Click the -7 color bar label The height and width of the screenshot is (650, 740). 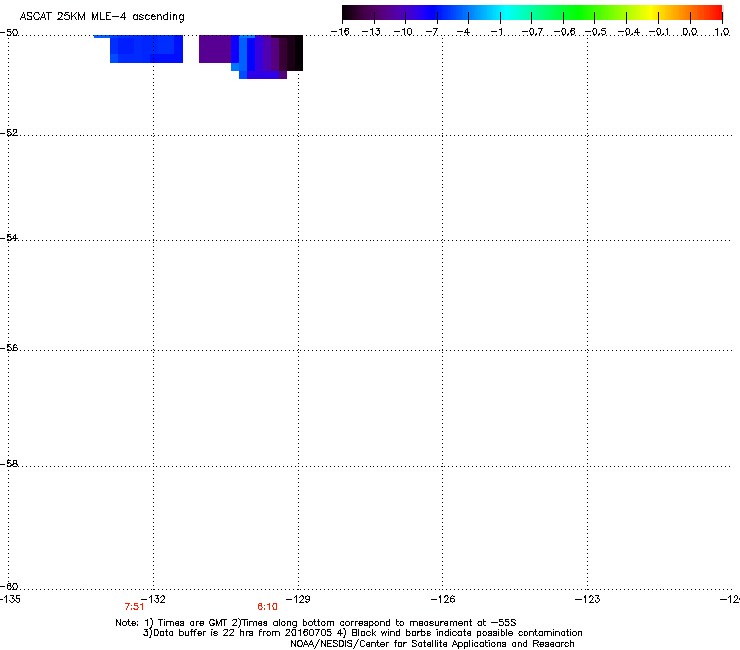click(431, 32)
